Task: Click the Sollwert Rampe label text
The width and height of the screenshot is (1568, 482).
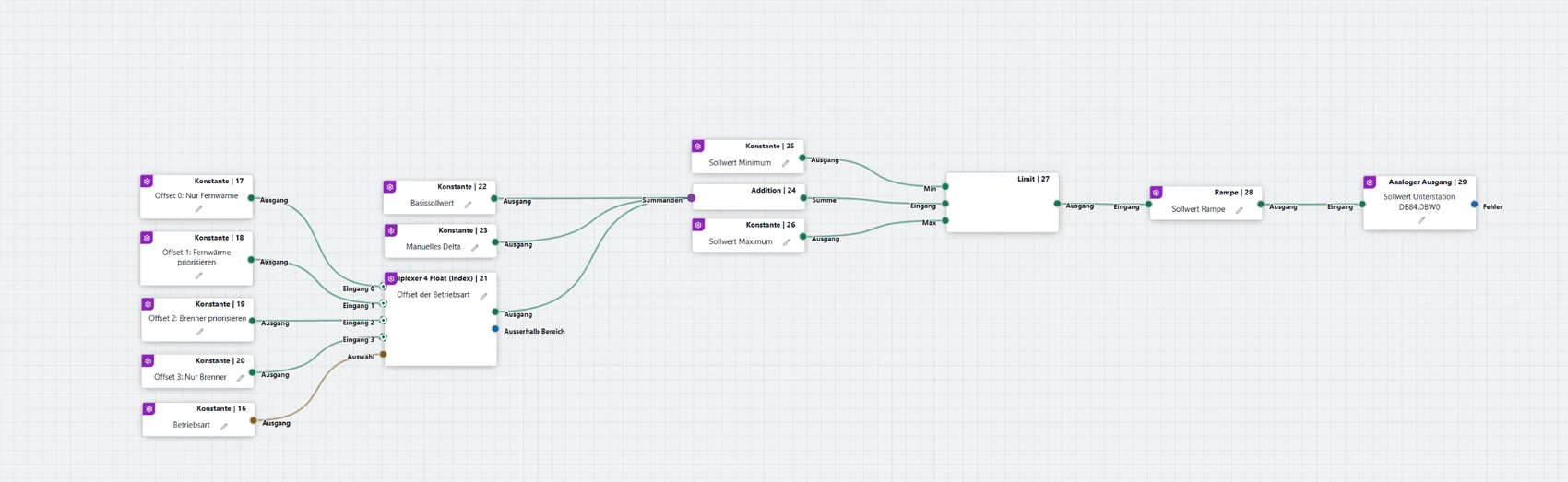Action: pos(1198,209)
